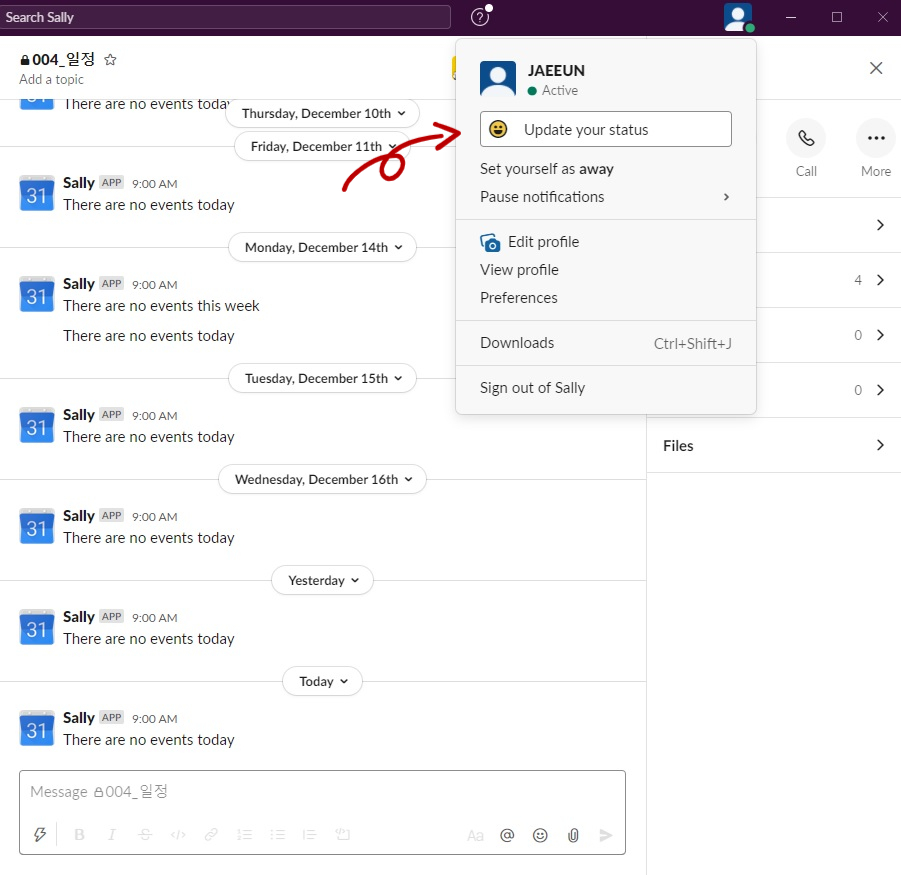Open the user avatar in title bar
The image size is (901, 875).
(x=738, y=17)
